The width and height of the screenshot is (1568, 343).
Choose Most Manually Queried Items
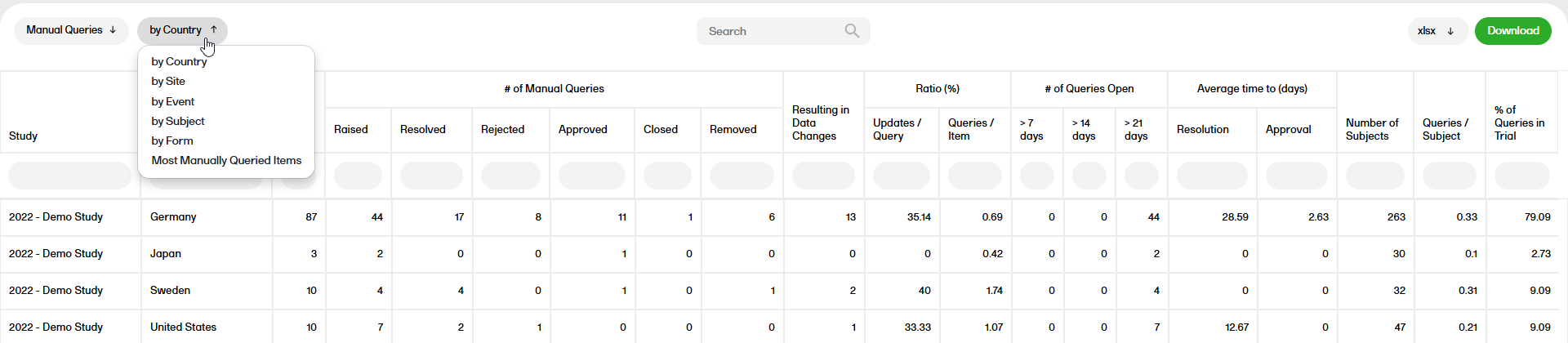pos(226,161)
